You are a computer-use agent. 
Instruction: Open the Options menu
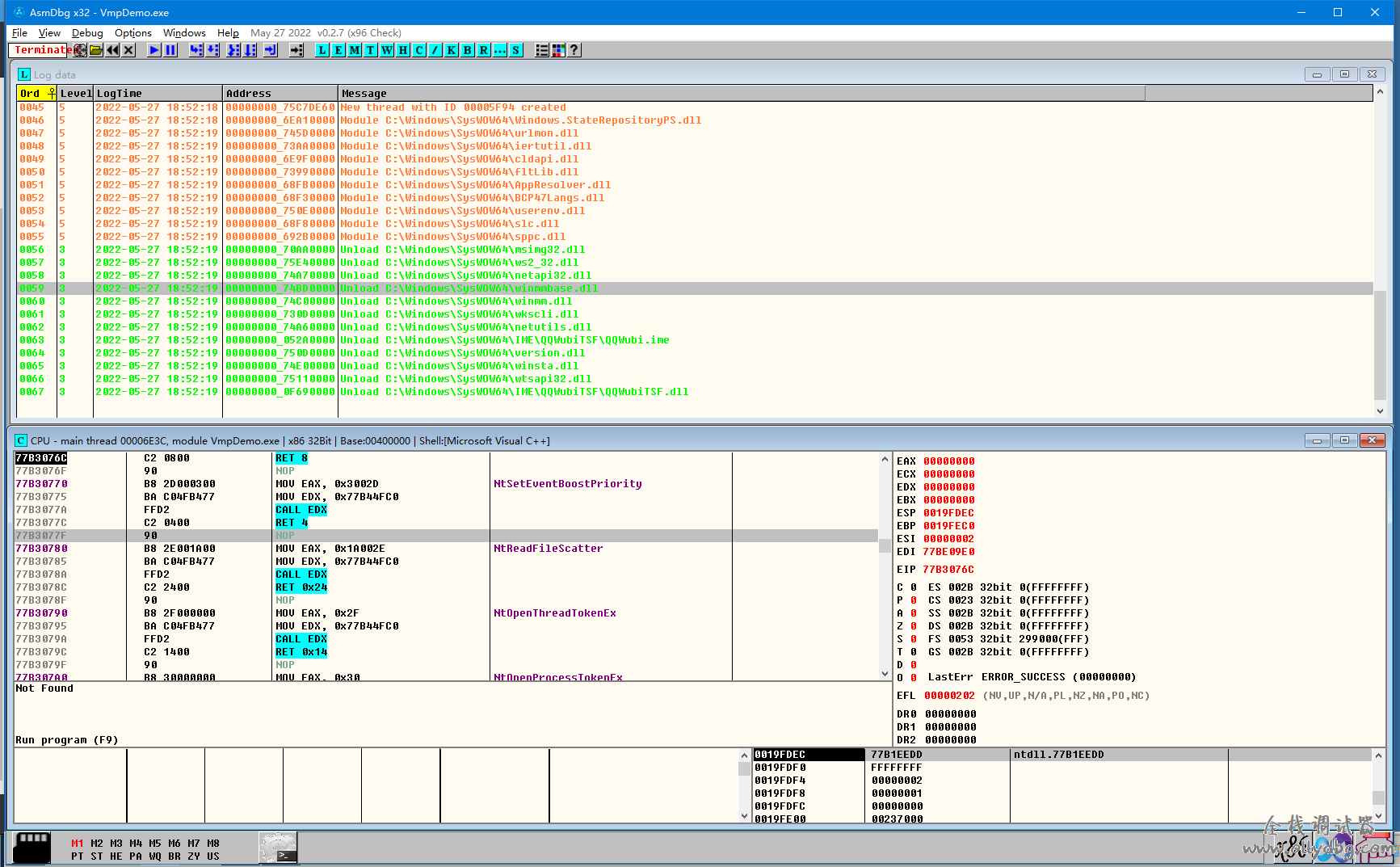click(x=133, y=33)
